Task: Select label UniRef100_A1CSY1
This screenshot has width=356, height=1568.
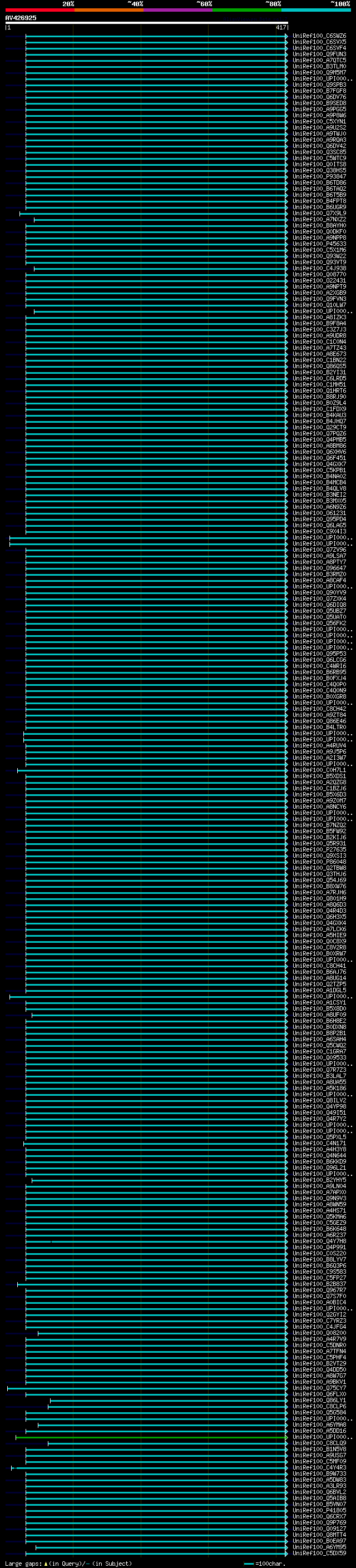Action: click(319, 1002)
